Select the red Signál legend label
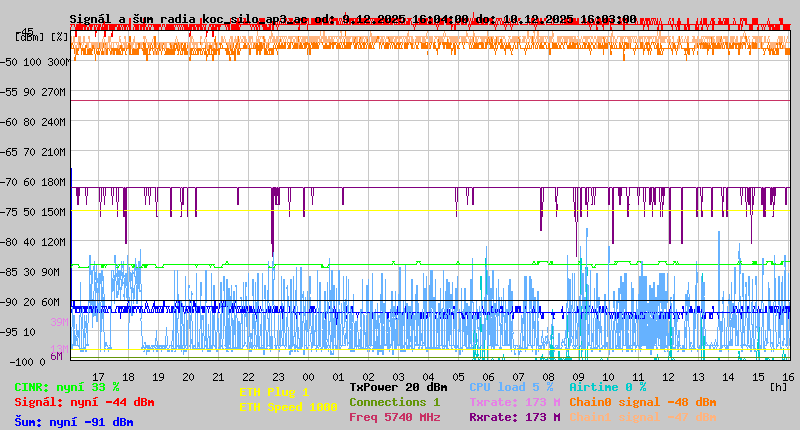 click(84, 402)
